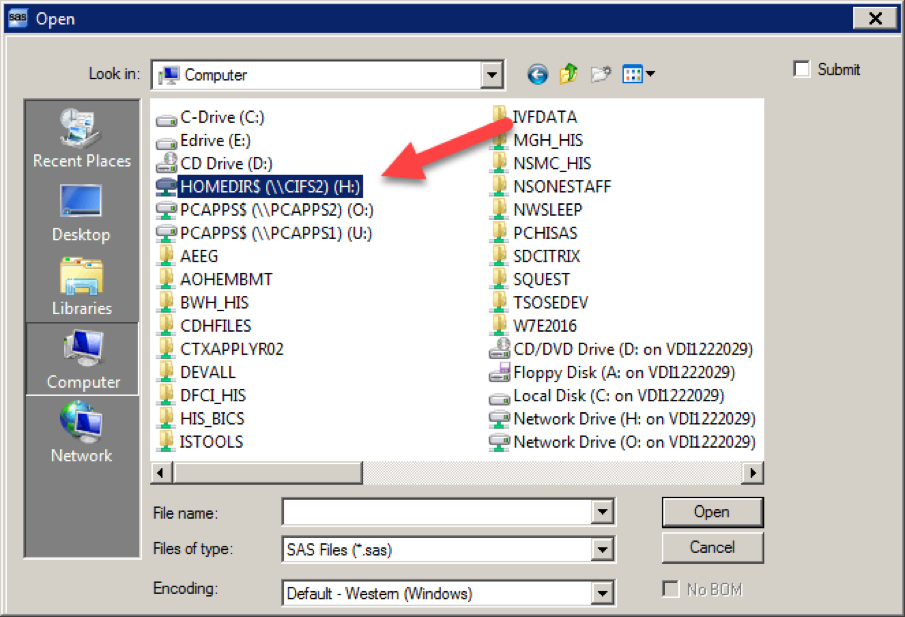Open the View menu icon
The height and width of the screenshot is (617, 905).
point(638,74)
